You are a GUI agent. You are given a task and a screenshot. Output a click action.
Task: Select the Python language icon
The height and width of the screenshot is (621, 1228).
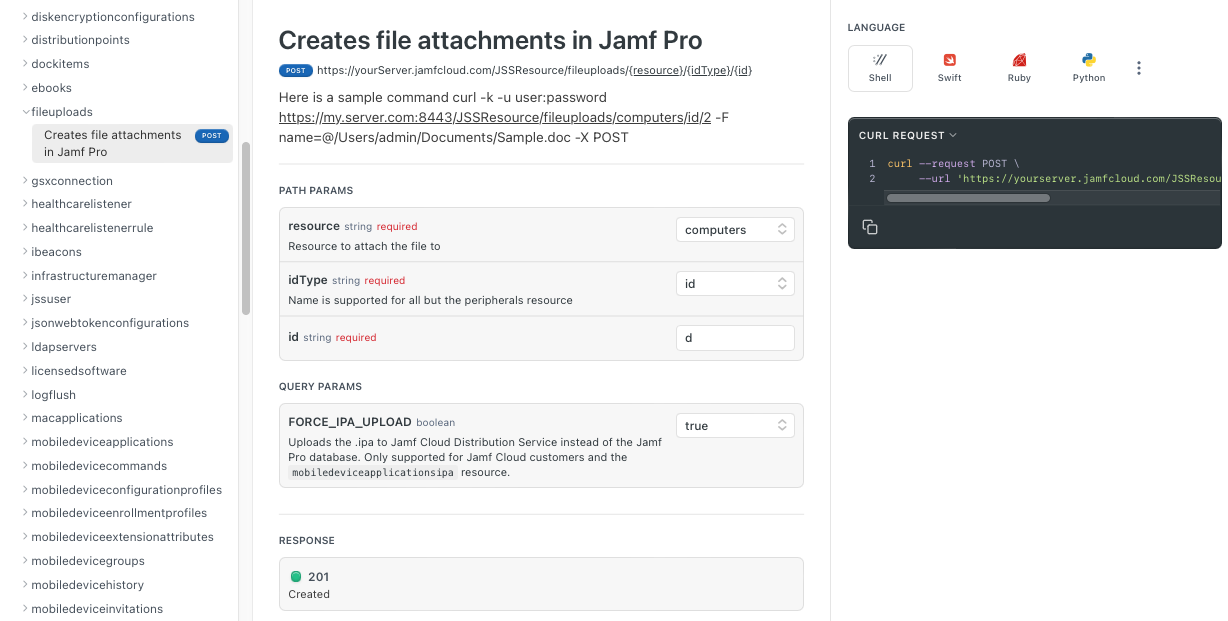point(1089,68)
